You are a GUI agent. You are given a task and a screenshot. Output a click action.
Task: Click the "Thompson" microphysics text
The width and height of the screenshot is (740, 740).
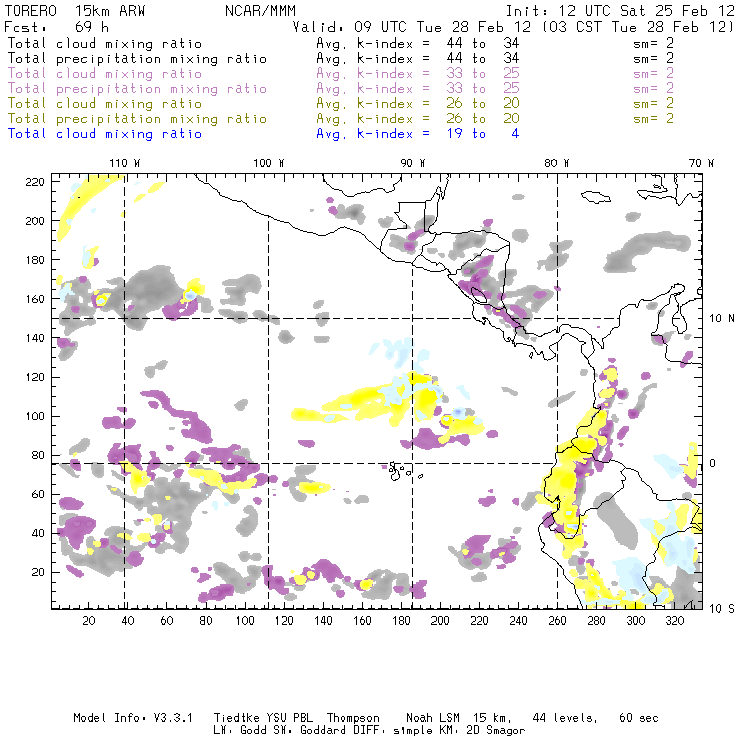(353, 718)
